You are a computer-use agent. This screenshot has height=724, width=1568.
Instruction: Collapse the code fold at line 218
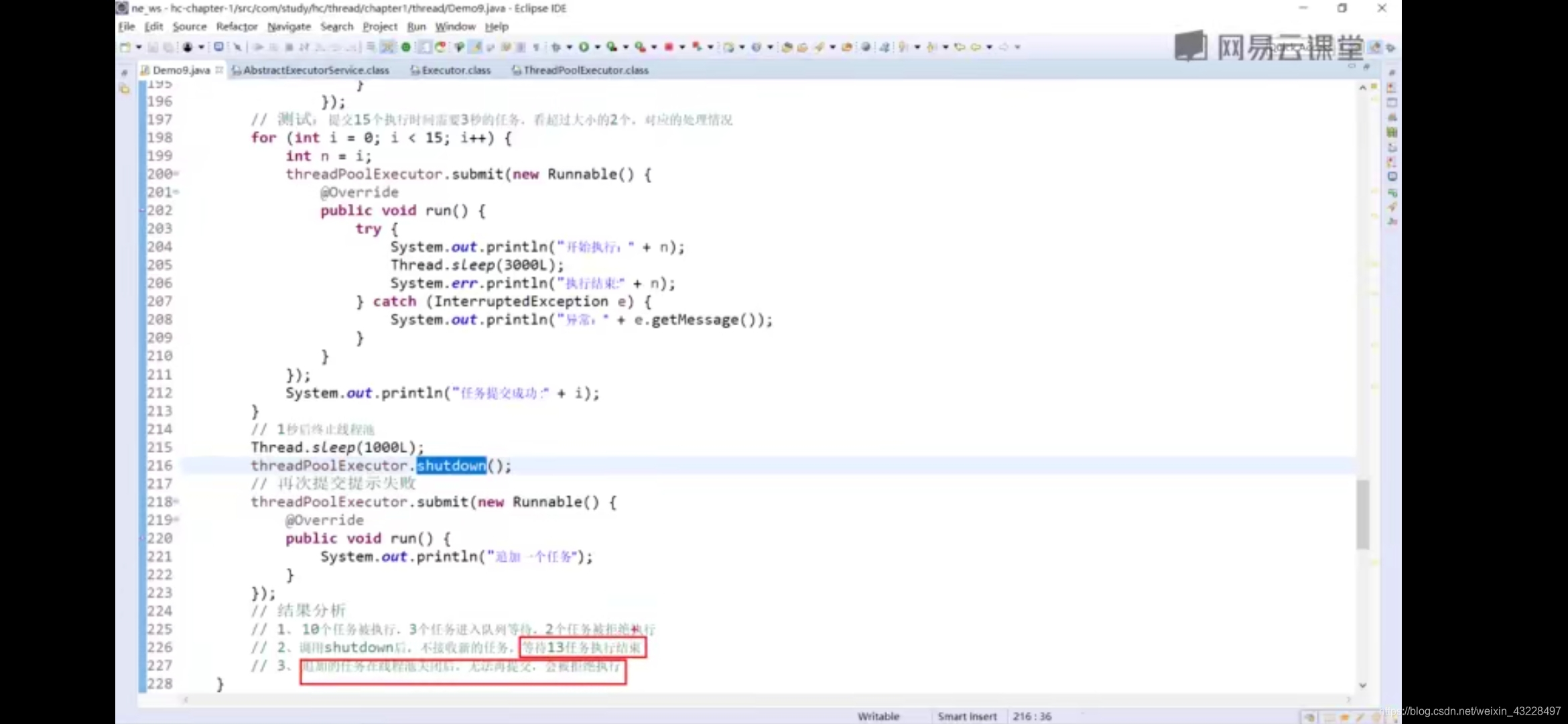click(x=176, y=501)
